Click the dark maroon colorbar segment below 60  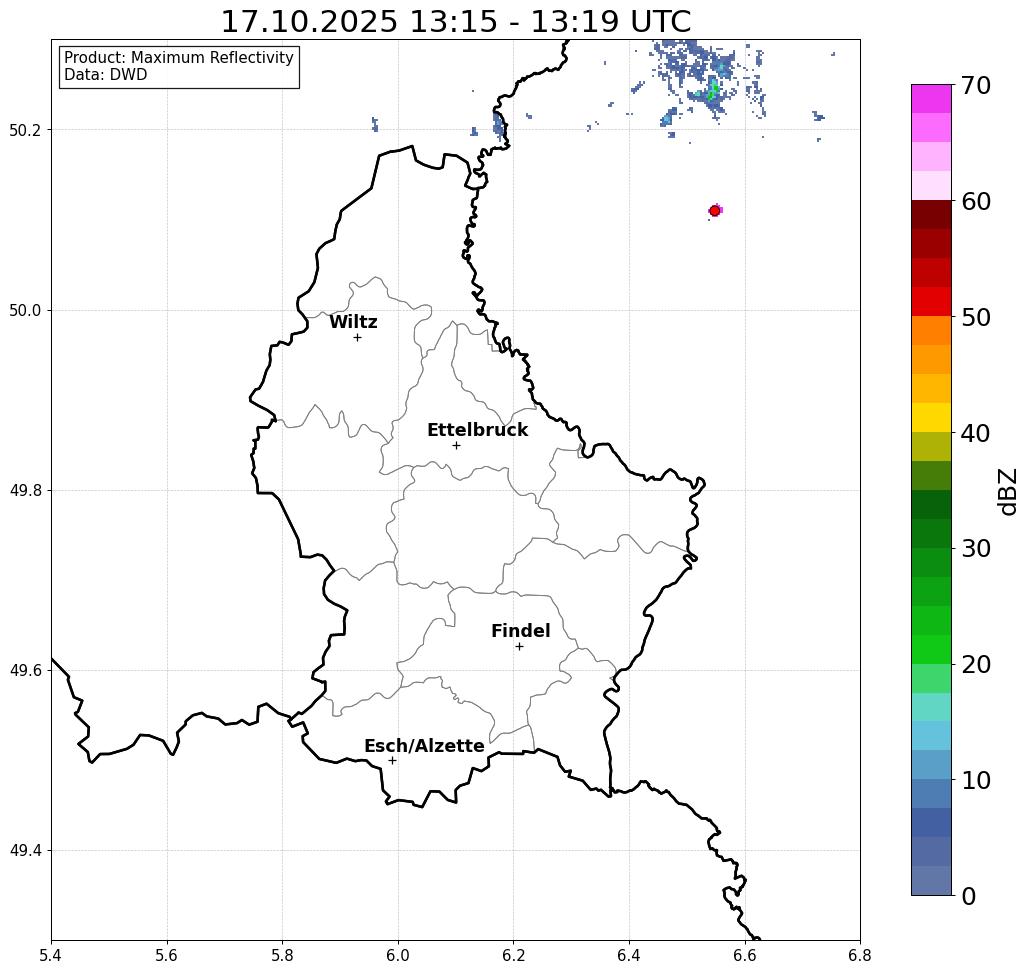tap(931, 215)
